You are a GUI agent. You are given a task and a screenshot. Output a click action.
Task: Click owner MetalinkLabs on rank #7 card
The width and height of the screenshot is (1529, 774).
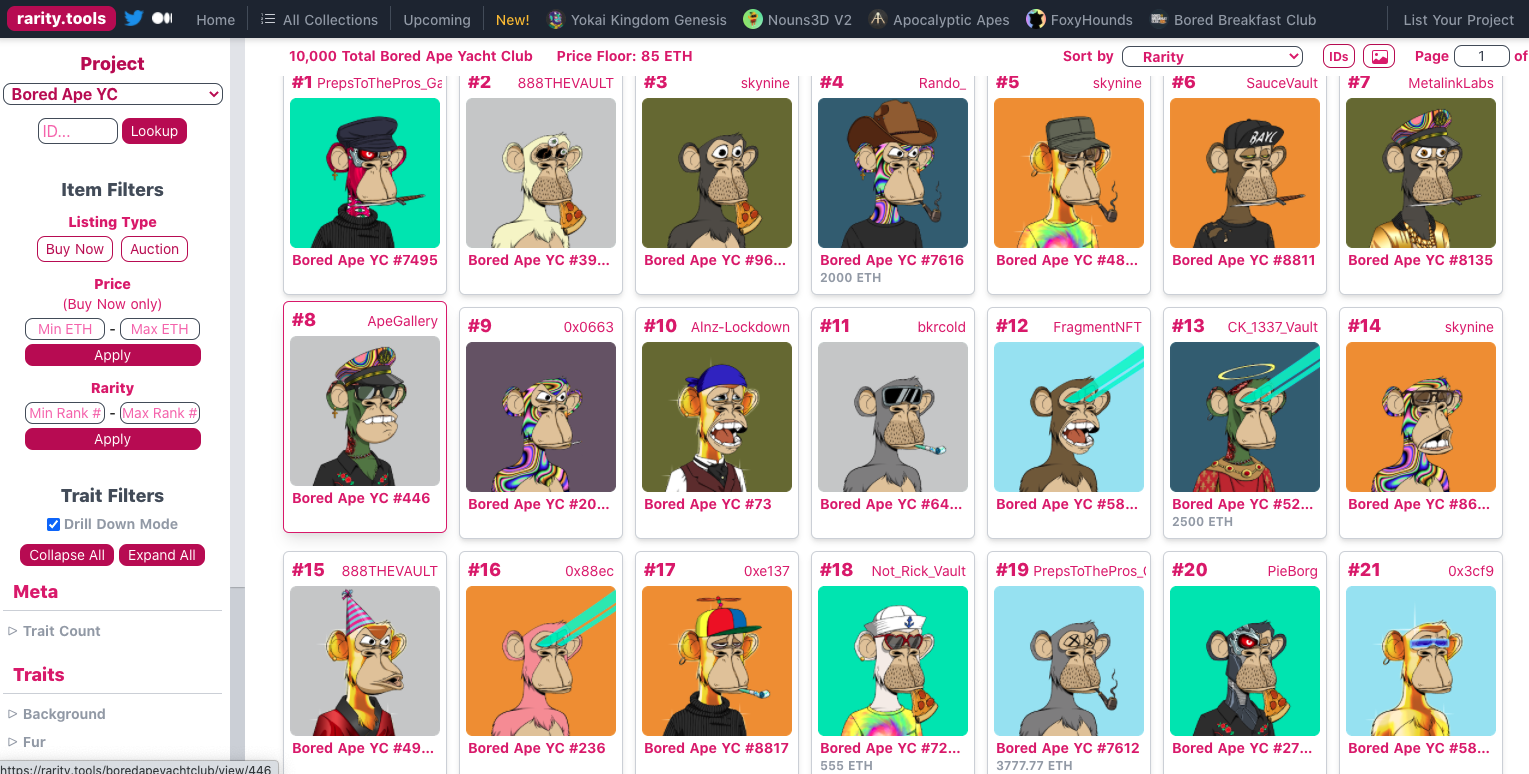click(x=1451, y=83)
